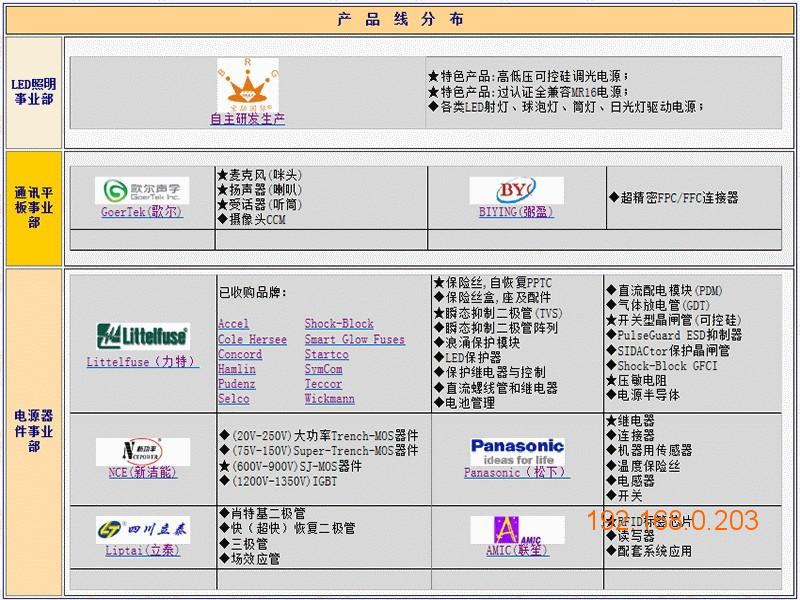Follow the BIYING link under the BY logo
The width and height of the screenshot is (800, 600).
pos(516,212)
